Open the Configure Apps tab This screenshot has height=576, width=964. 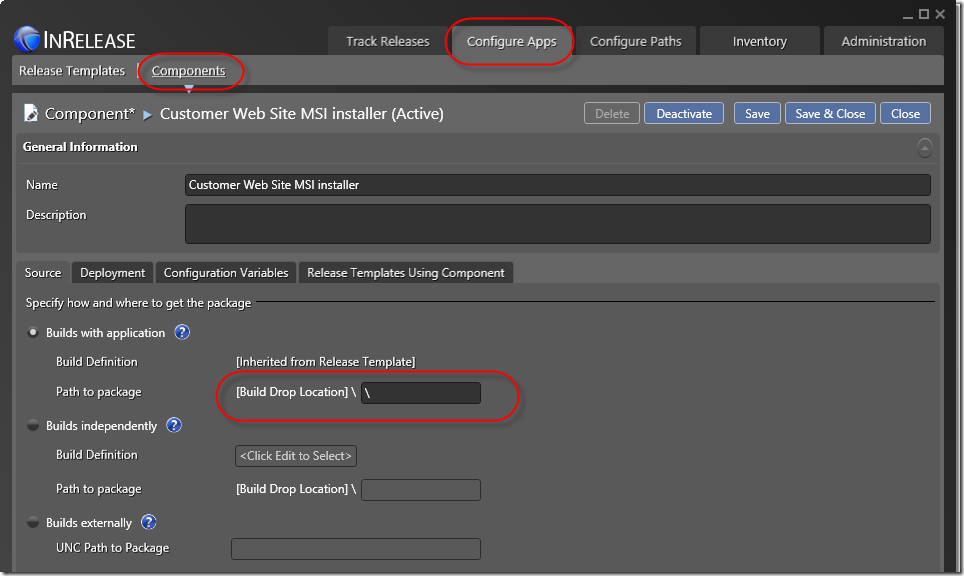click(512, 41)
